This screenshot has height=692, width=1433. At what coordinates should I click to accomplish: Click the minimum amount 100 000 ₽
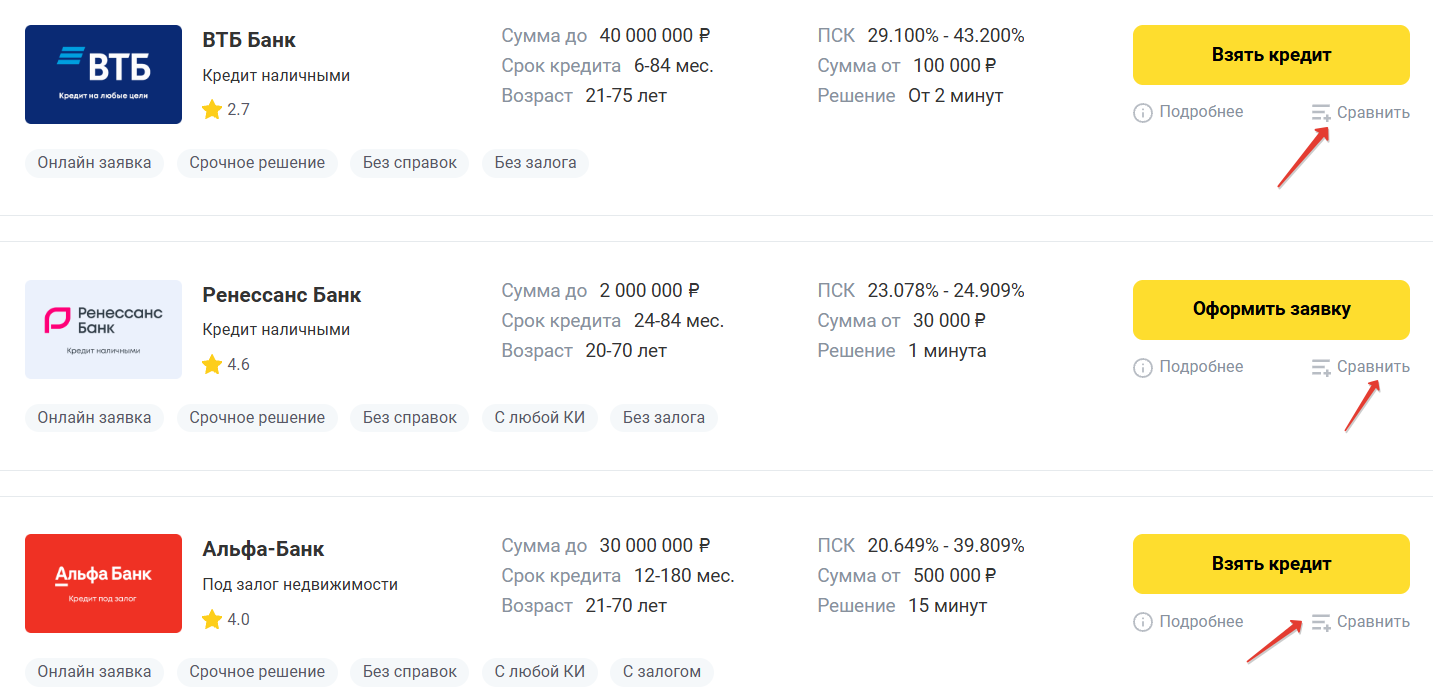[x=955, y=66]
